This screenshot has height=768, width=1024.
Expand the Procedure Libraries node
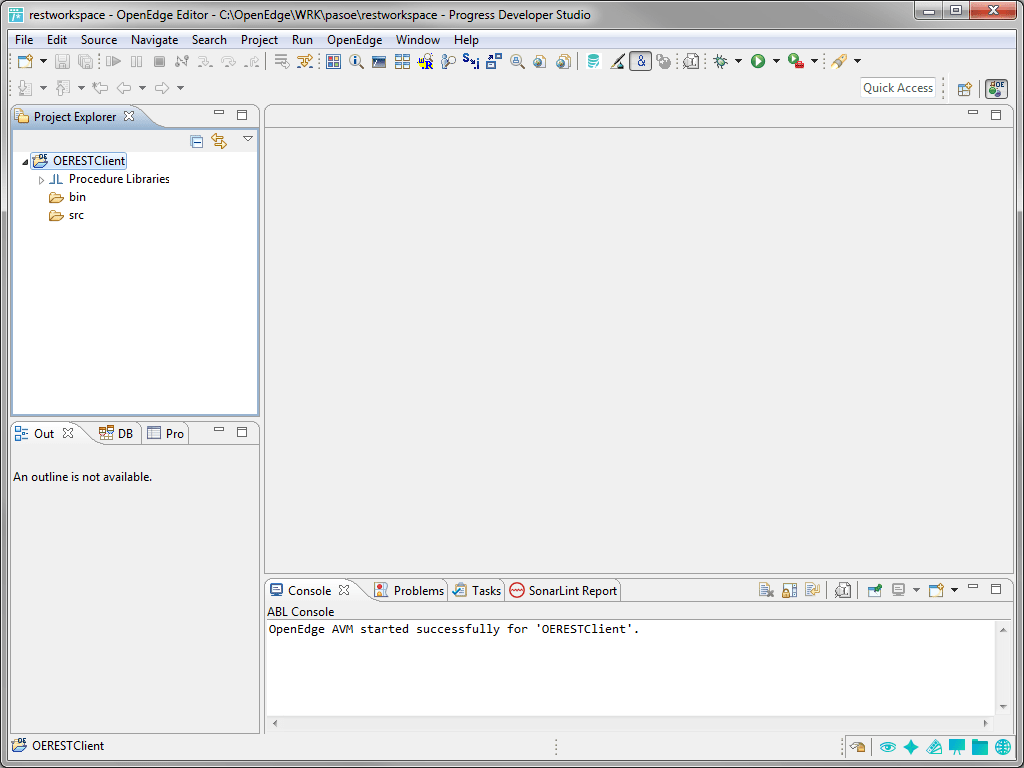tap(42, 180)
